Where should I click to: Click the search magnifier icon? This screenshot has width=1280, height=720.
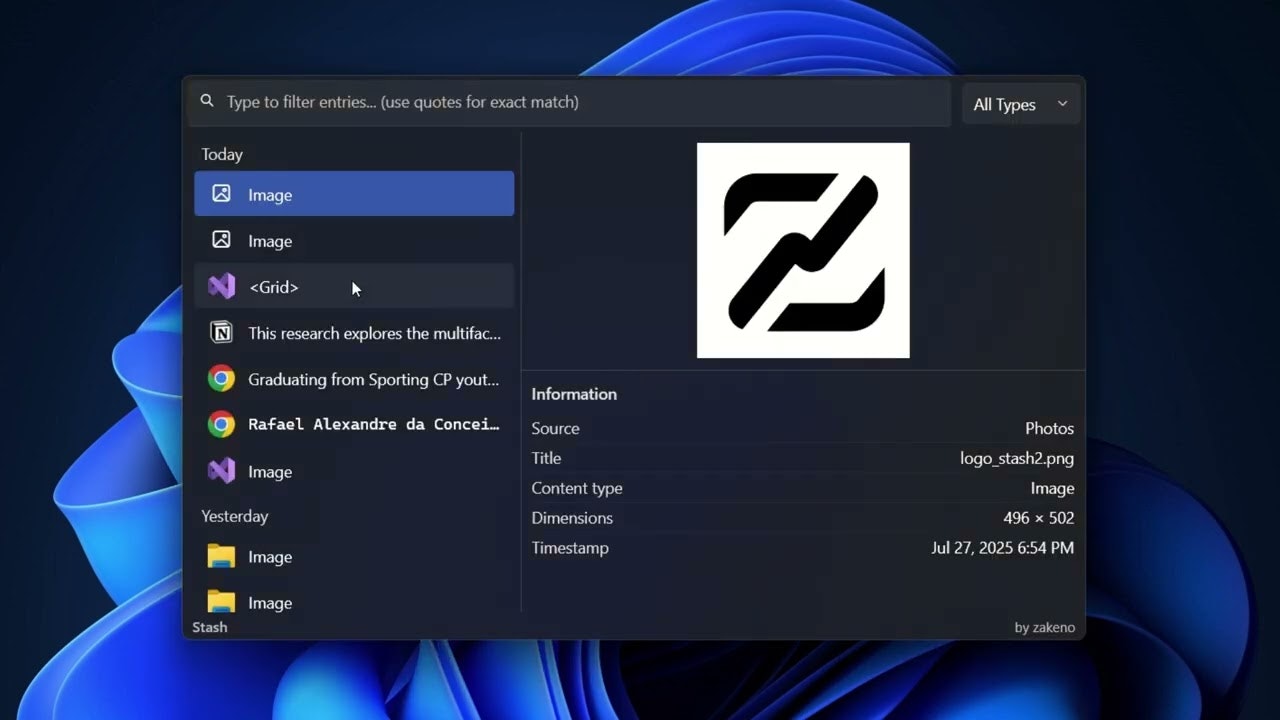click(x=207, y=101)
